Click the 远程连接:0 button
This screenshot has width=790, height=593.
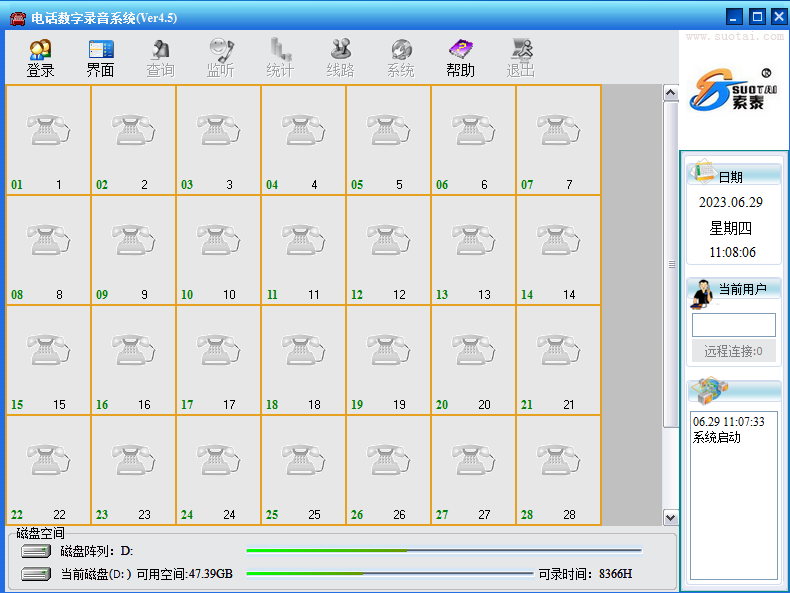pyautogui.click(x=733, y=351)
